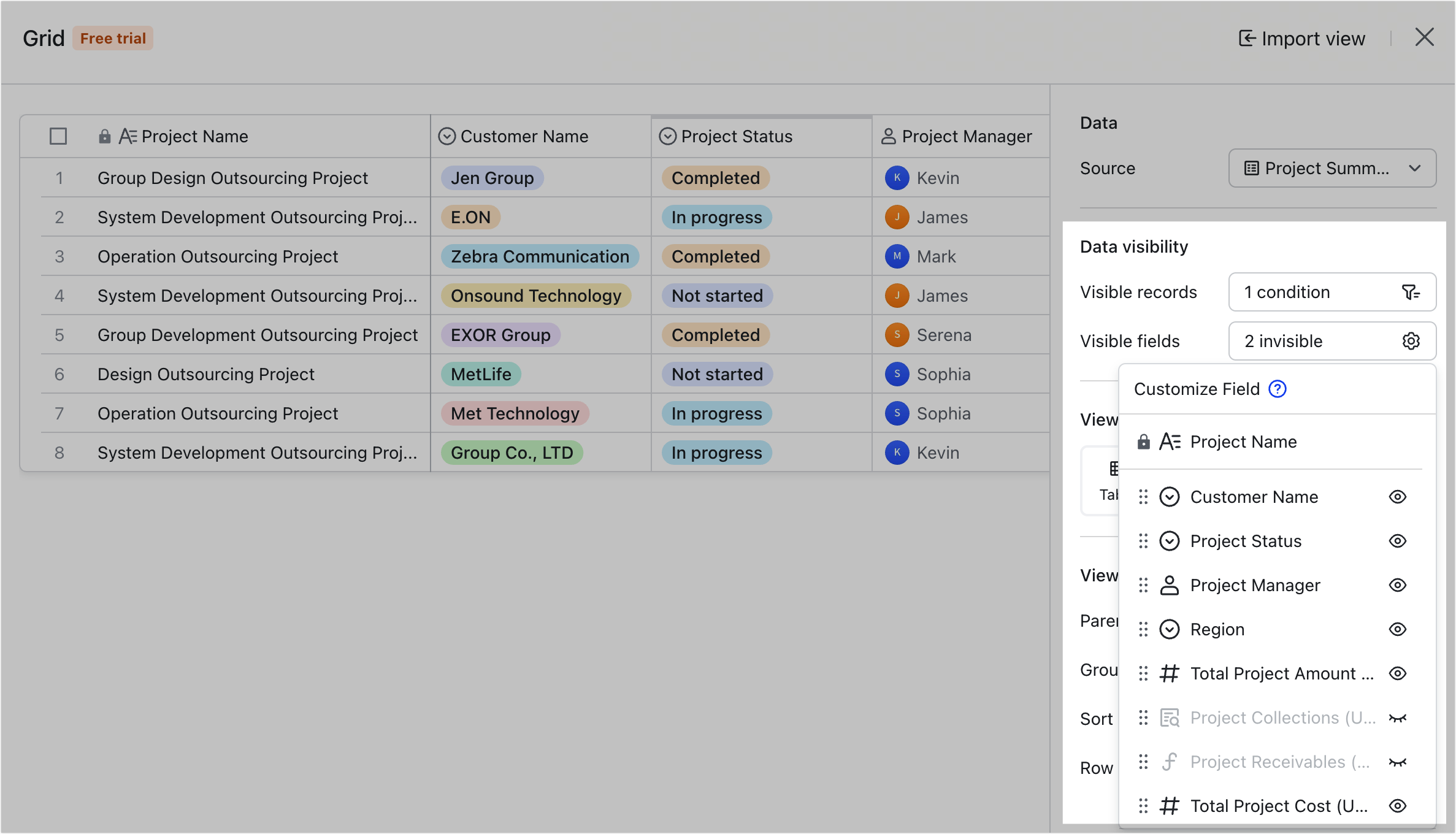Click the person icon on Project Manager field
The width and height of the screenshot is (1456, 834).
[x=1170, y=585]
